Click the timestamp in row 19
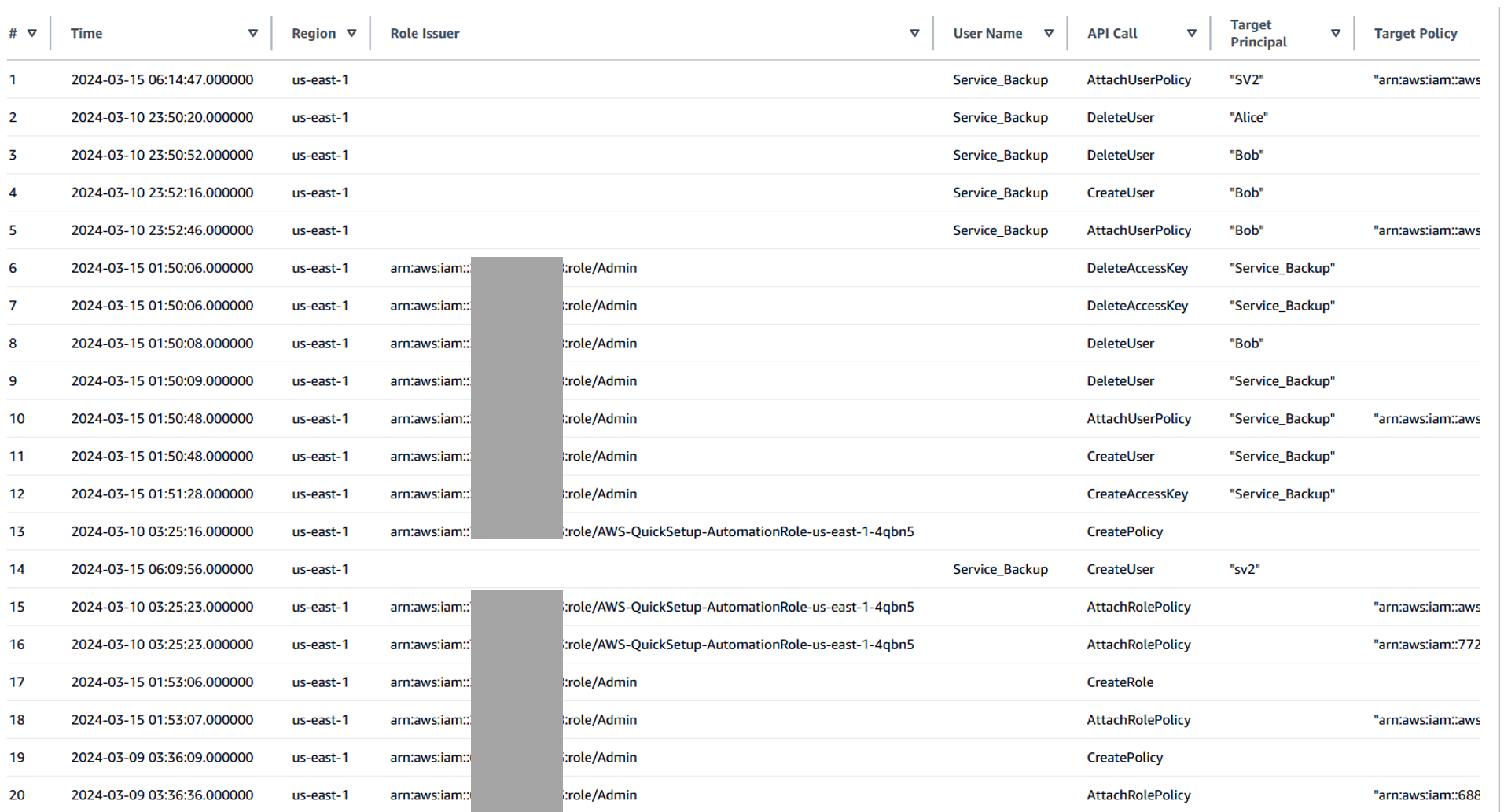Image resolution: width=1504 pixels, height=812 pixels. [162, 757]
